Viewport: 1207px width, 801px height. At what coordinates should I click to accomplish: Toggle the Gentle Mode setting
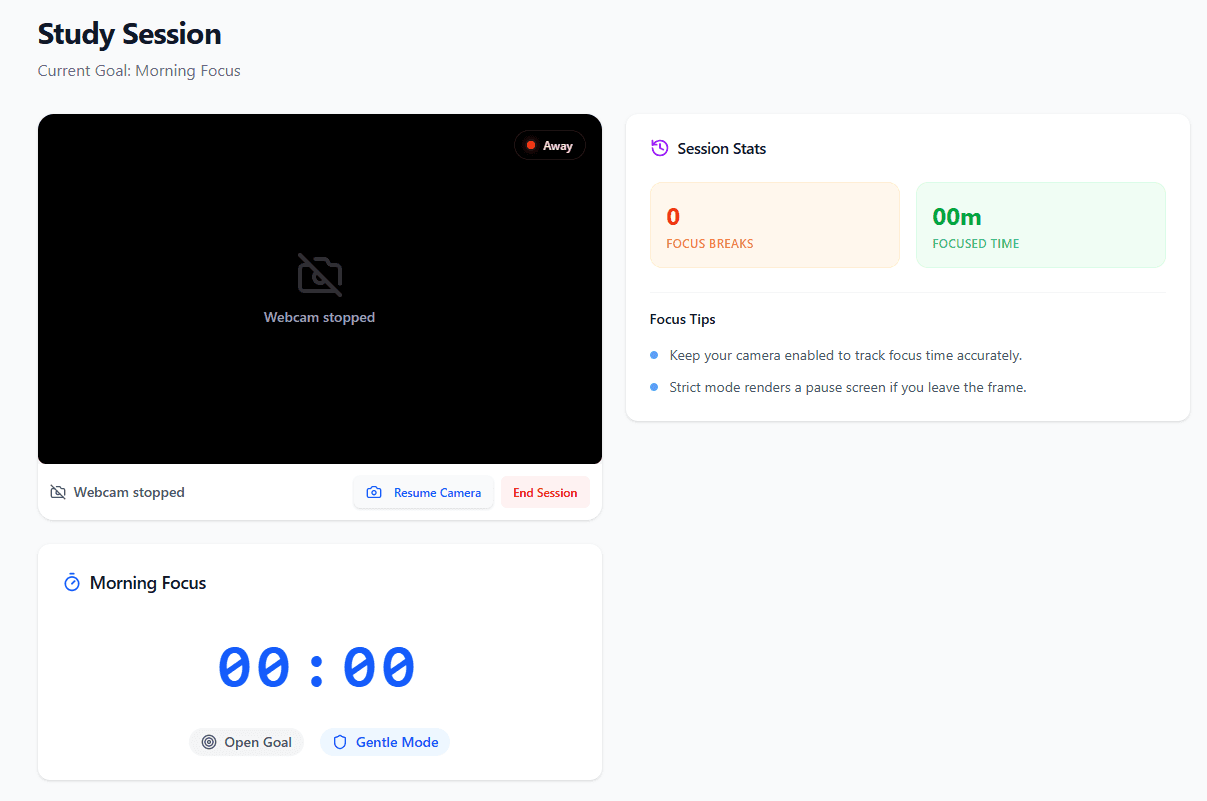pyautogui.click(x=385, y=742)
